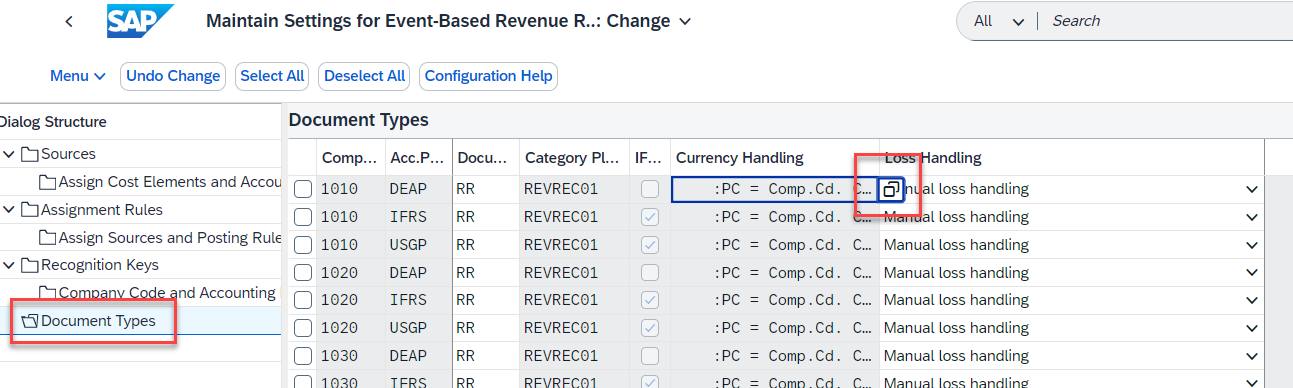
Task: Select the Recognition Keys node label
Action: 99,265
